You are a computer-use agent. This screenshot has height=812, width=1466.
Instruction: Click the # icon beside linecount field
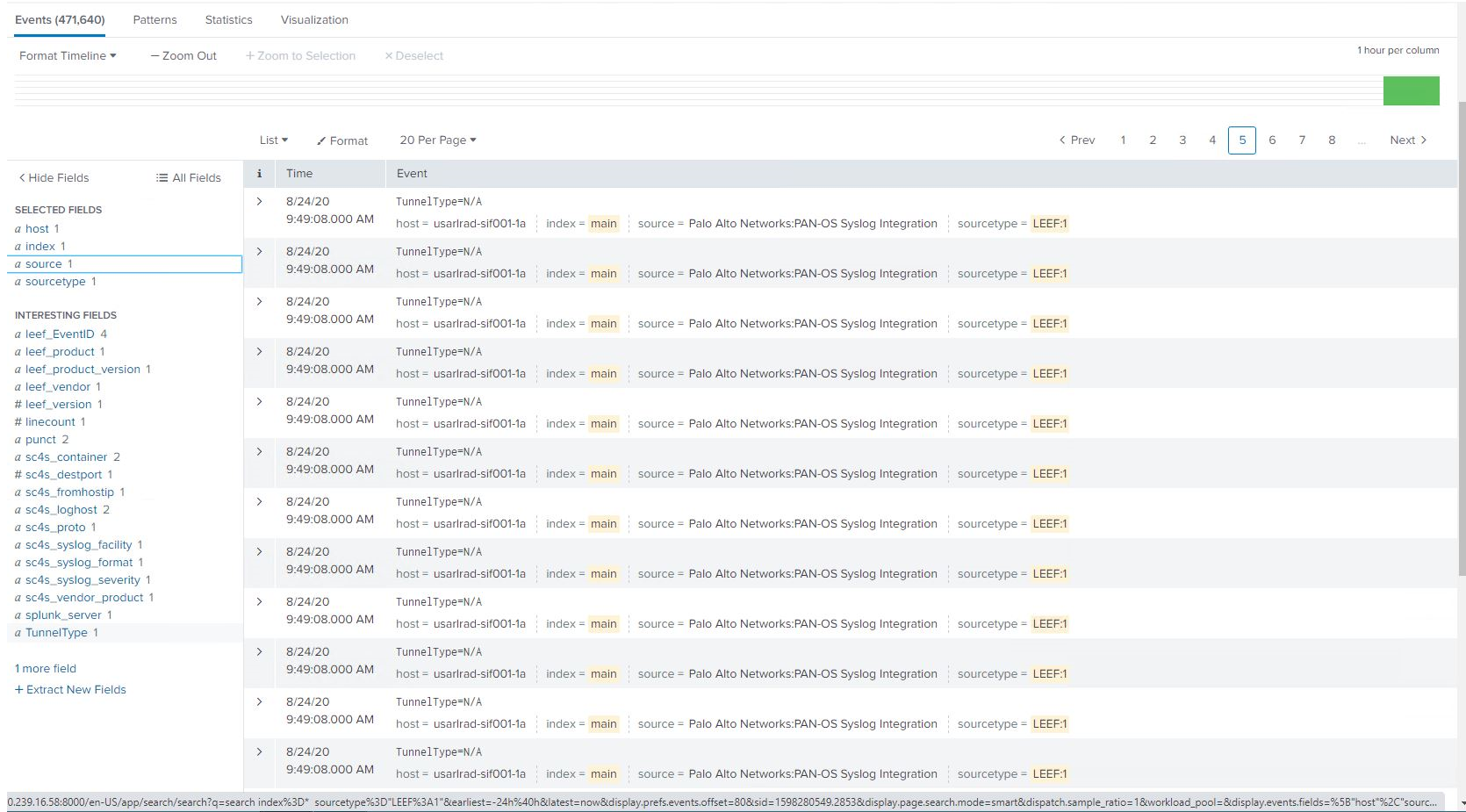click(17, 421)
